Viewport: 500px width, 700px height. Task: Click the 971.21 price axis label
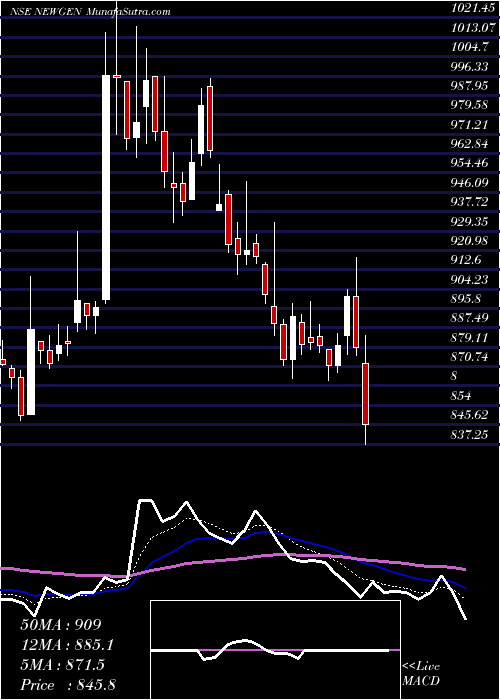tap(470, 124)
